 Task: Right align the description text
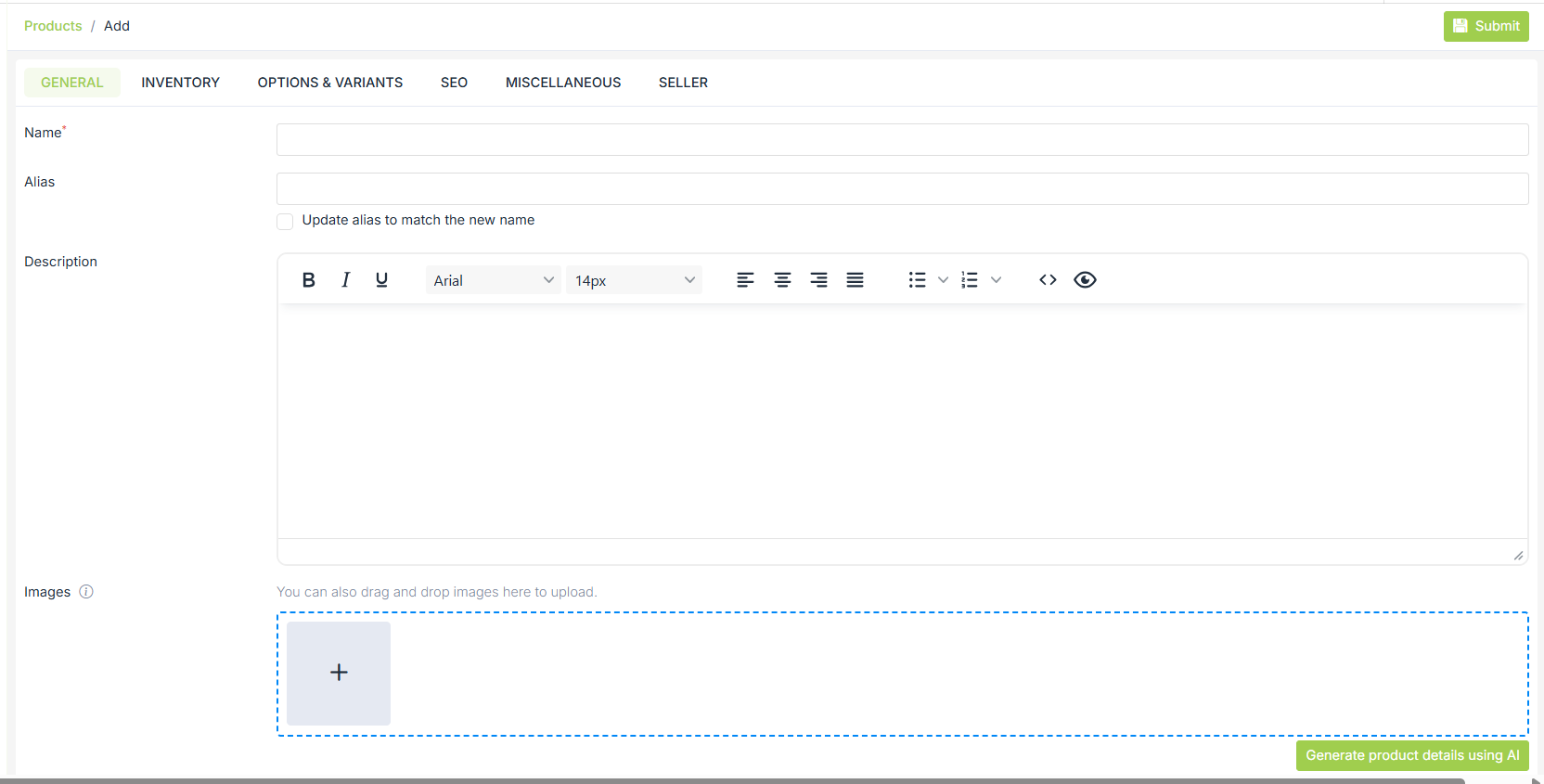click(x=818, y=280)
